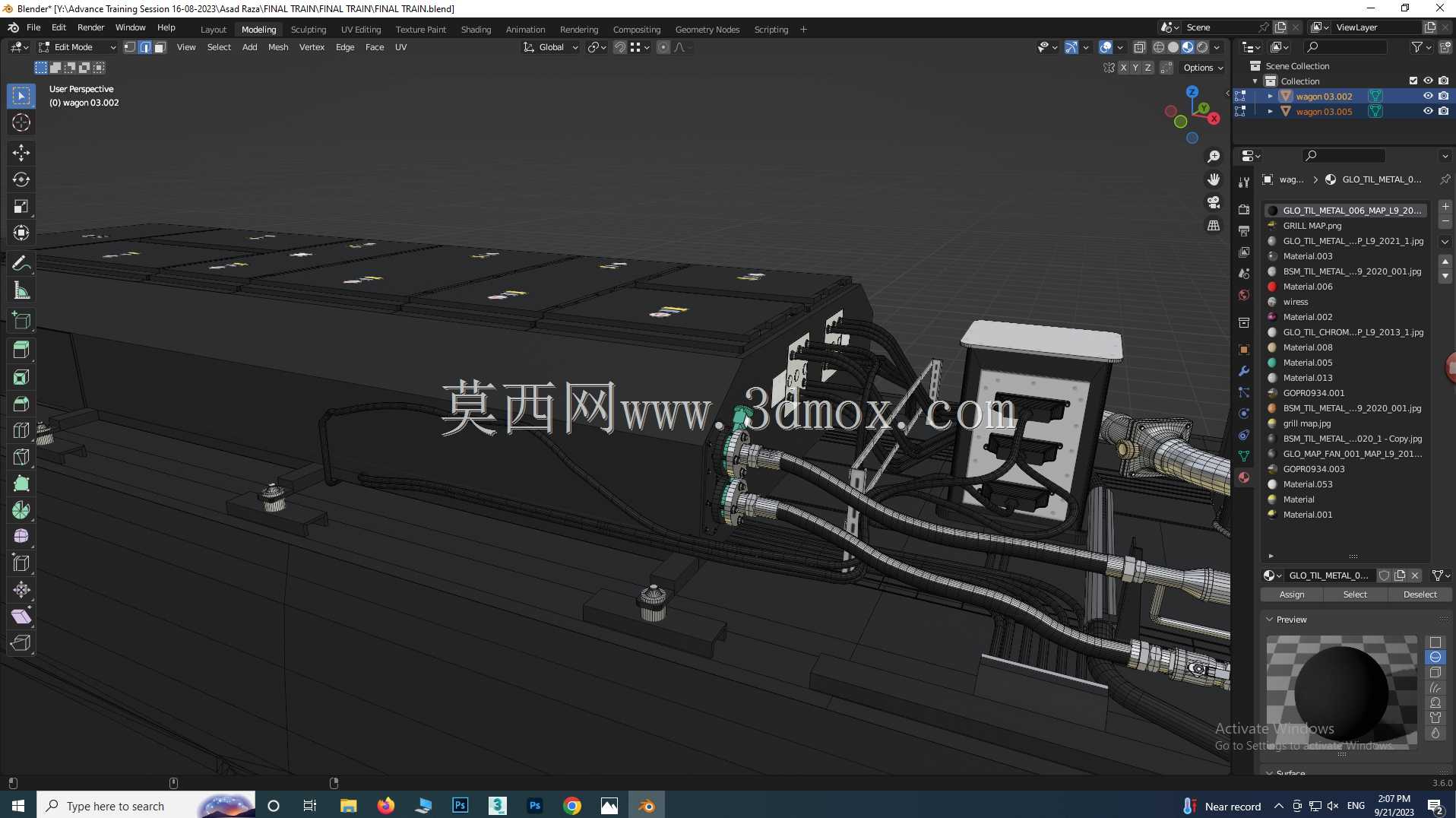Toggle Collection exclude checkbox
This screenshot has height=818, width=1456.
coord(1413,81)
